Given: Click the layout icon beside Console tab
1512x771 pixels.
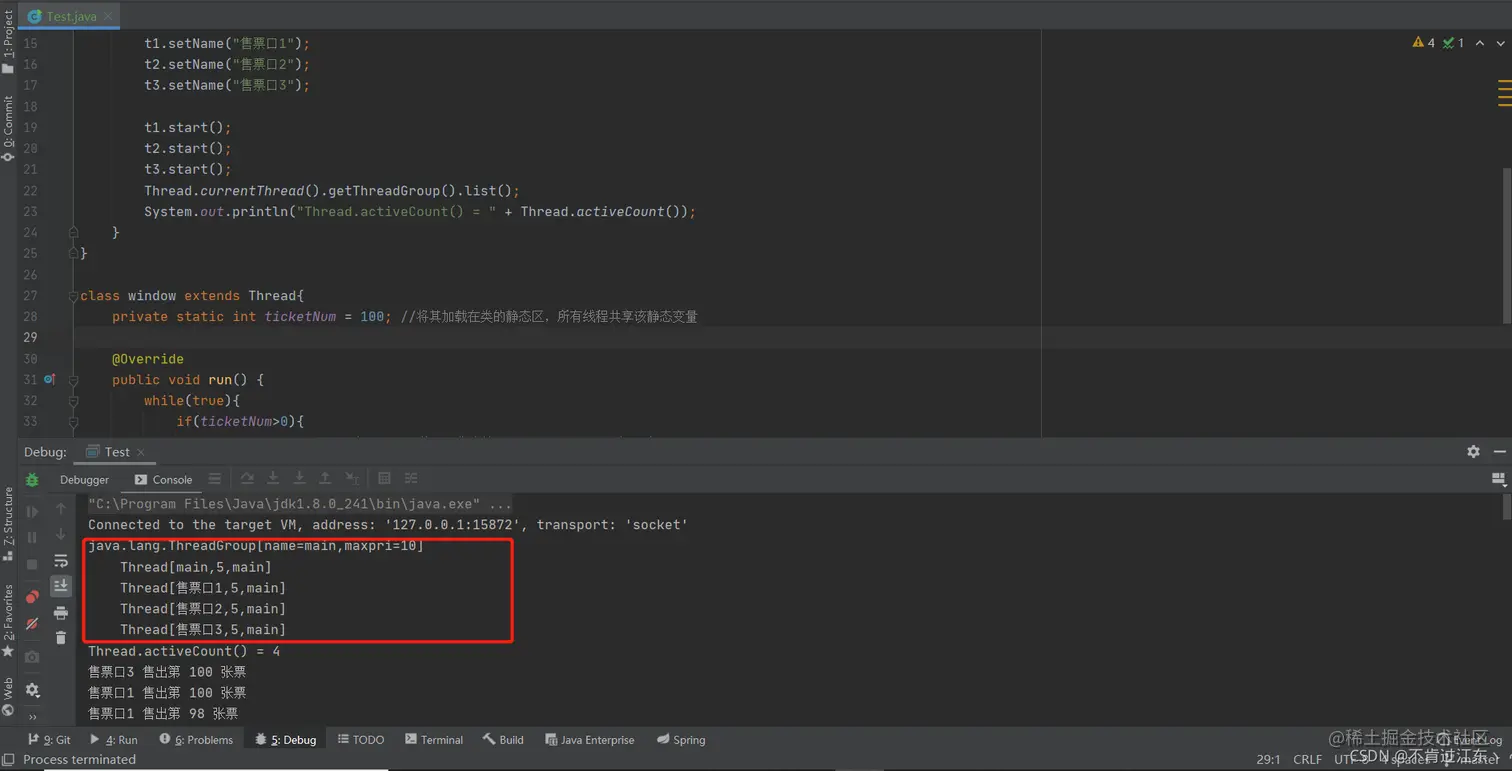Looking at the screenshot, I should (x=215, y=479).
